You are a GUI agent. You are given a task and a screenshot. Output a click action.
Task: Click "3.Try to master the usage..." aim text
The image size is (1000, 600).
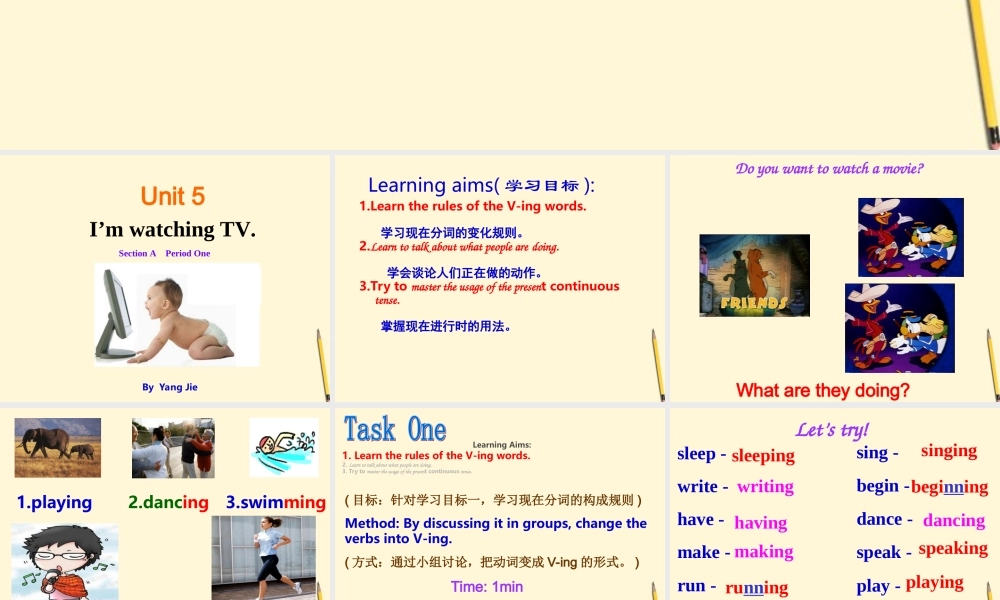coord(489,293)
